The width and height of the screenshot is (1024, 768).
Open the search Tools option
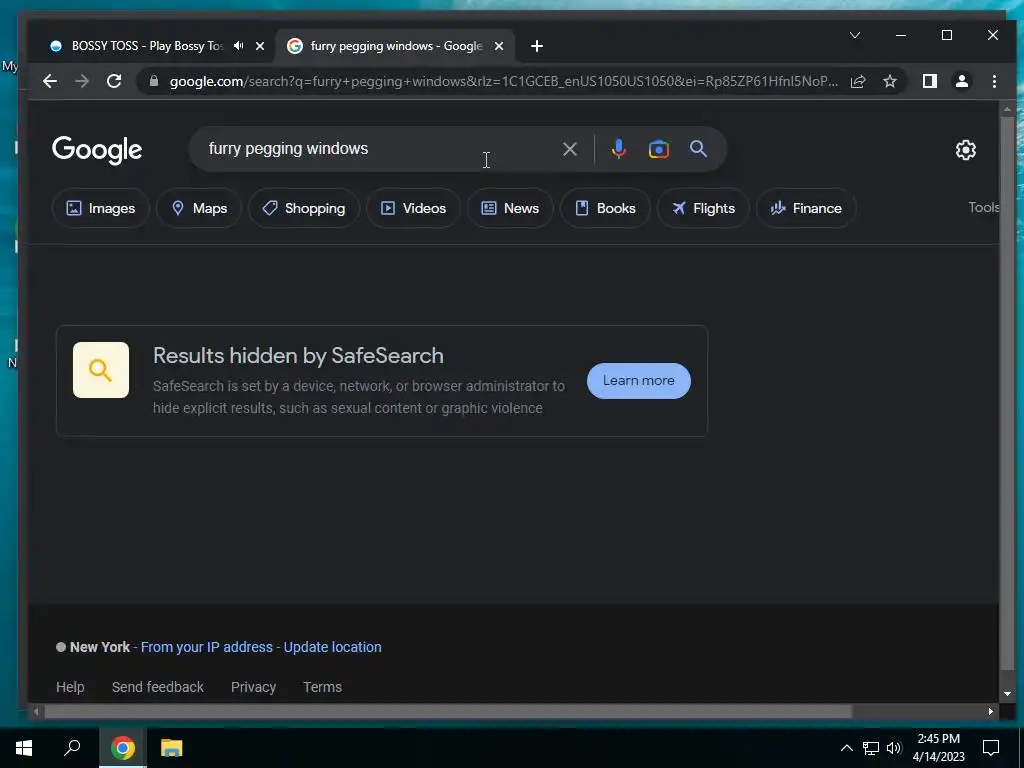983,207
